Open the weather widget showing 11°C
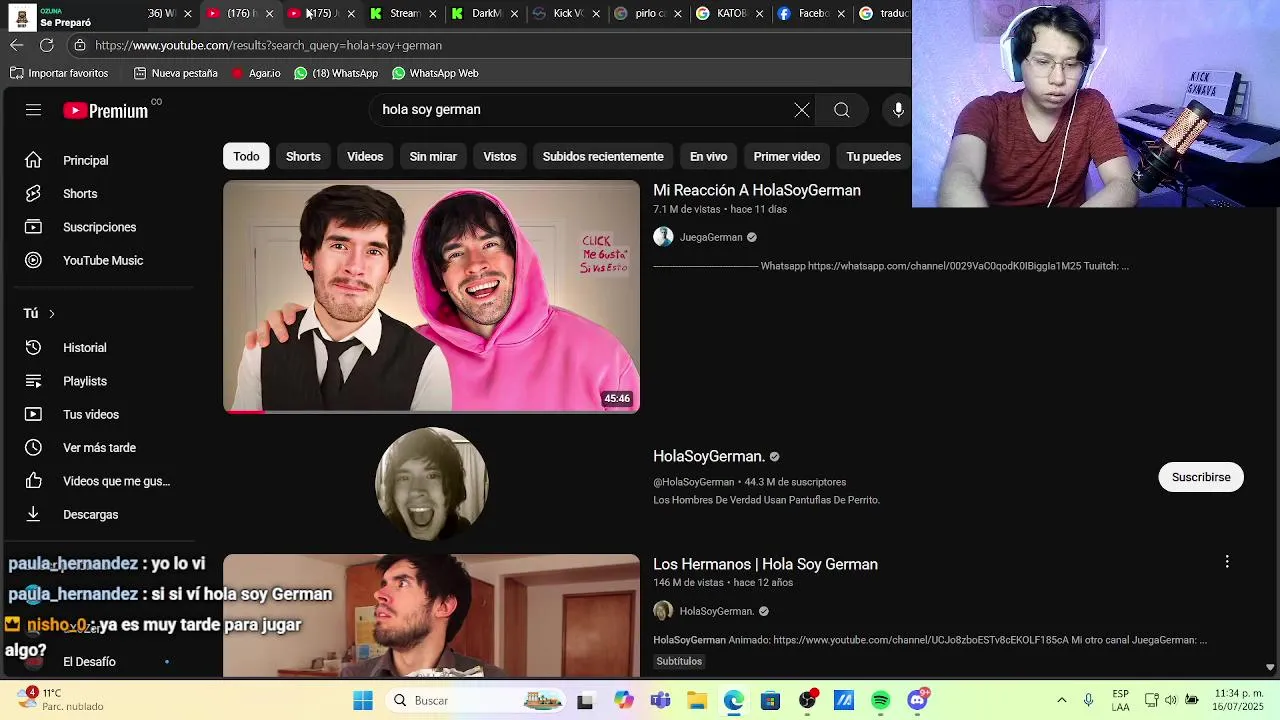Viewport: 1280px width, 720px height. point(62,699)
